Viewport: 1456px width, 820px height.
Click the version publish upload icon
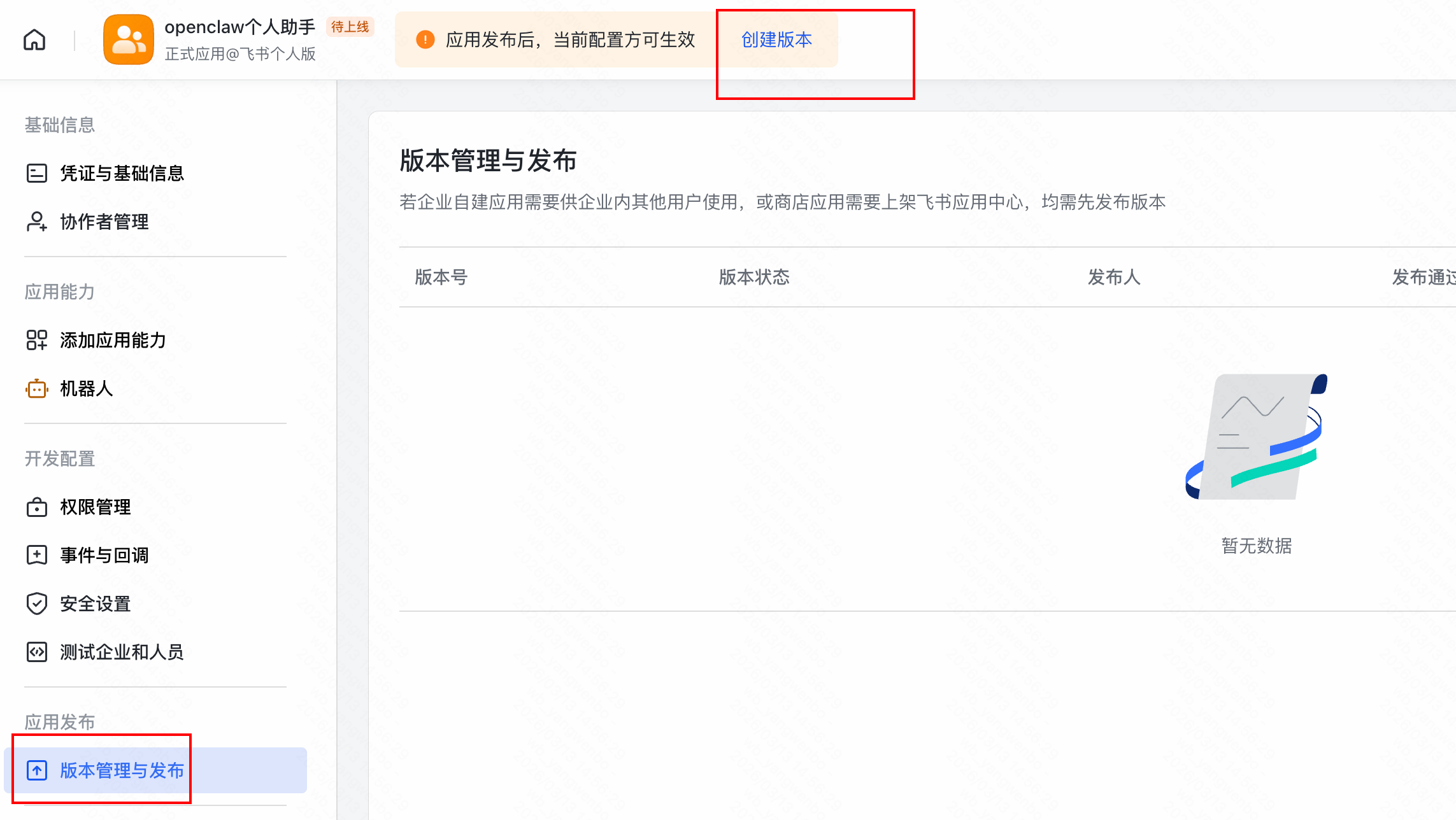(x=36, y=770)
